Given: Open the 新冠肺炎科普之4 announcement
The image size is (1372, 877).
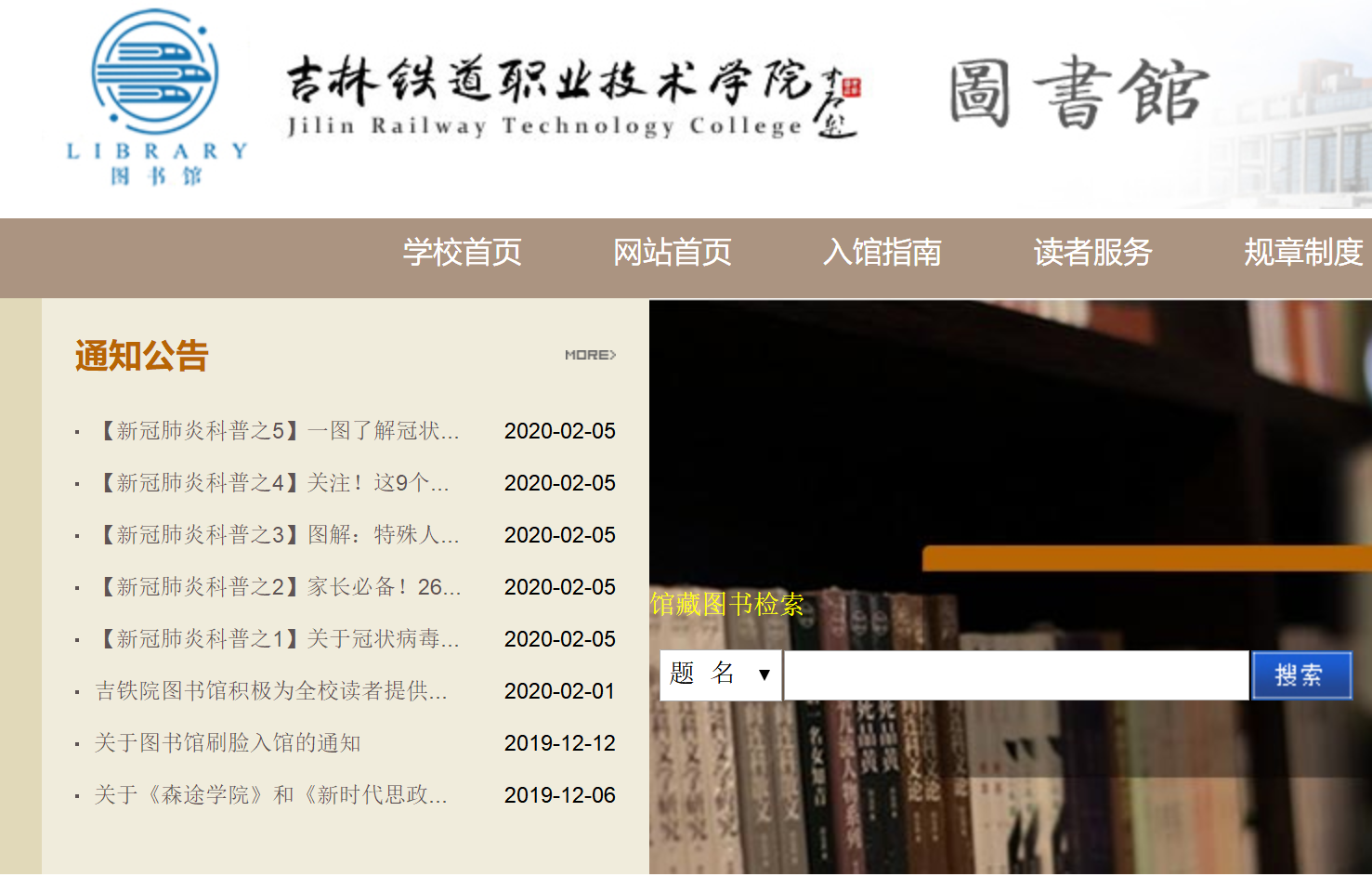Looking at the screenshot, I should pyautogui.click(x=272, y=483).
